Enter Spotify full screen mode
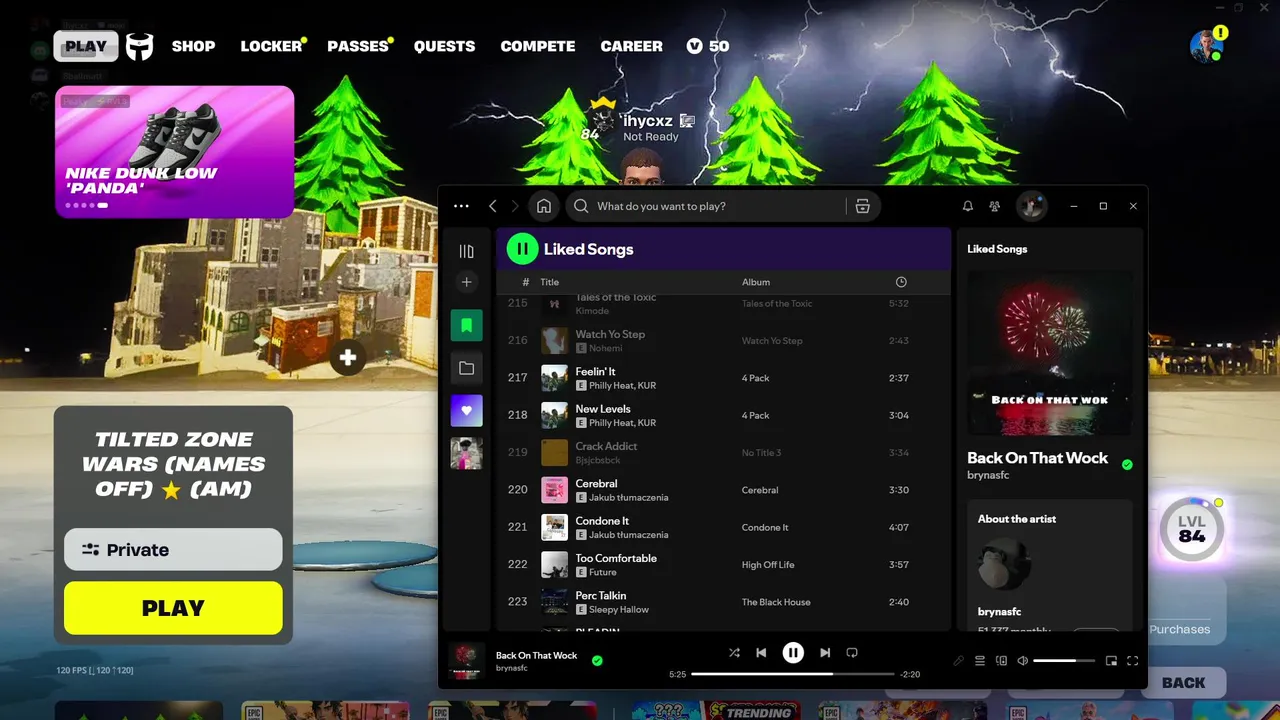 pos(1133,661)
